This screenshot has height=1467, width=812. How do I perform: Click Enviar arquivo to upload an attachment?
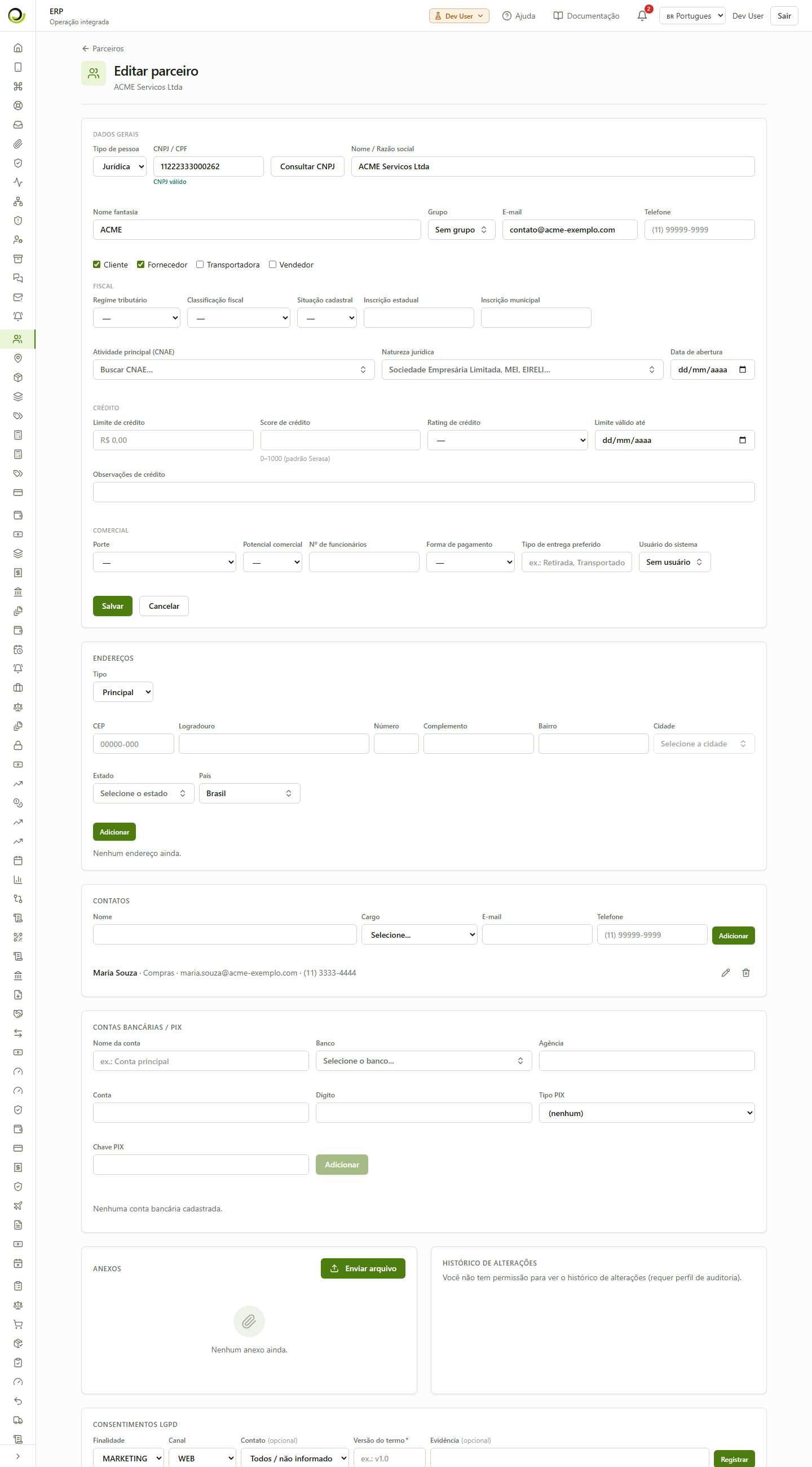point(363,1268)
